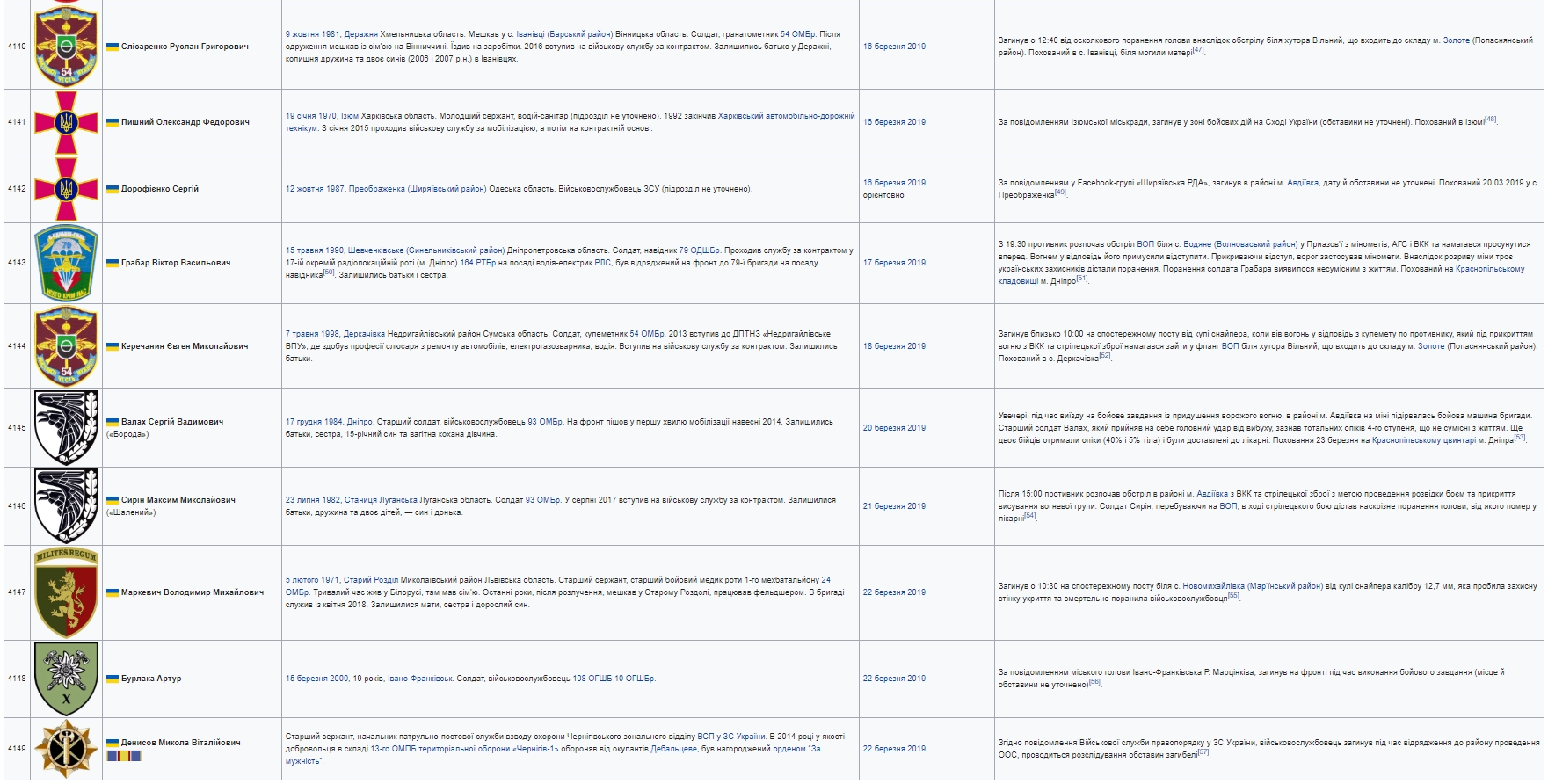Click the 24th brigade lion emblem

pyautogui.click(x=66, y=592)
